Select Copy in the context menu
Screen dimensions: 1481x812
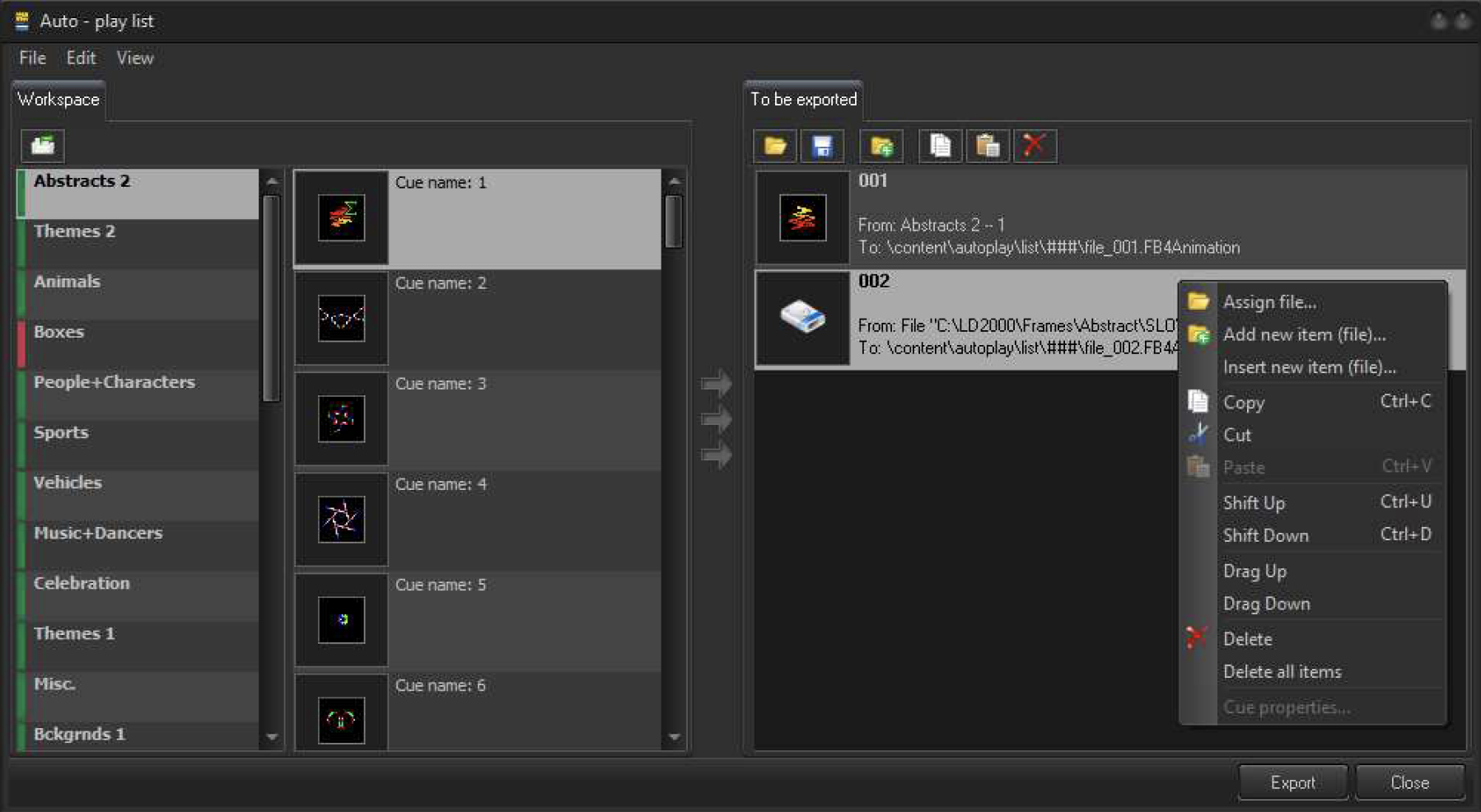tap(1313, 402)
